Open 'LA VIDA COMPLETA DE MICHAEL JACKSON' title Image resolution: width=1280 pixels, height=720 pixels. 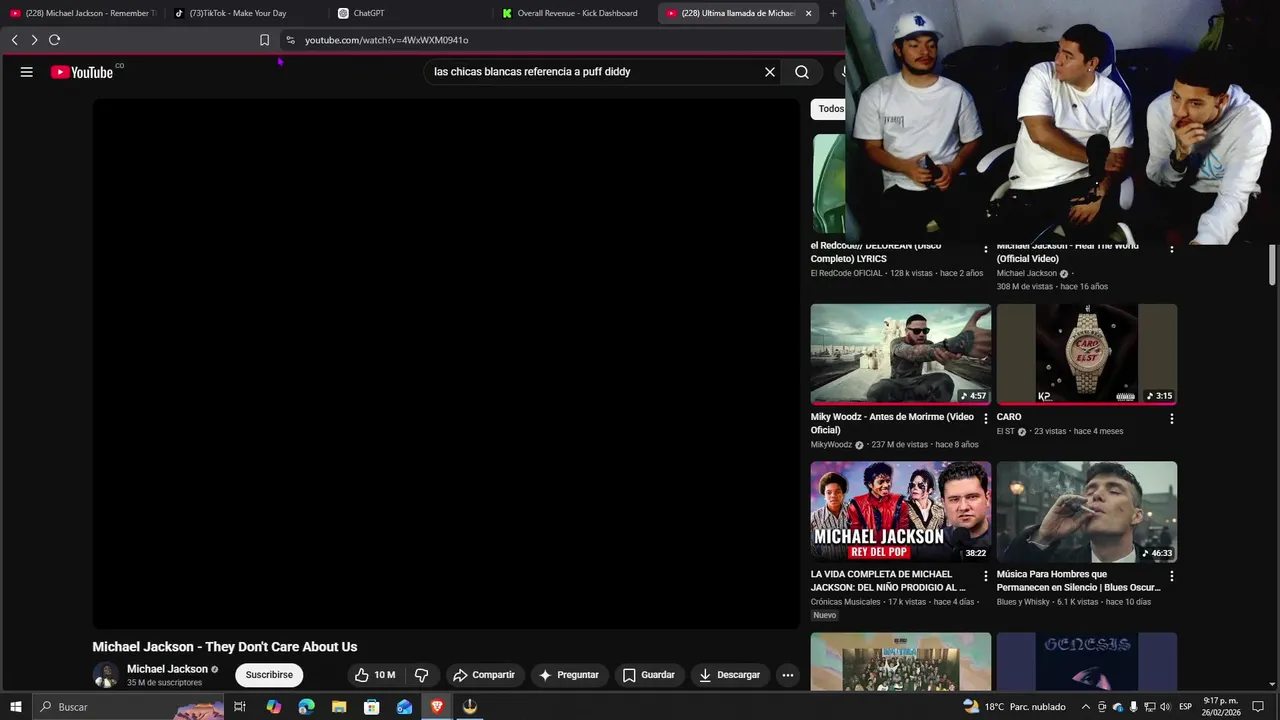(888, 581)
